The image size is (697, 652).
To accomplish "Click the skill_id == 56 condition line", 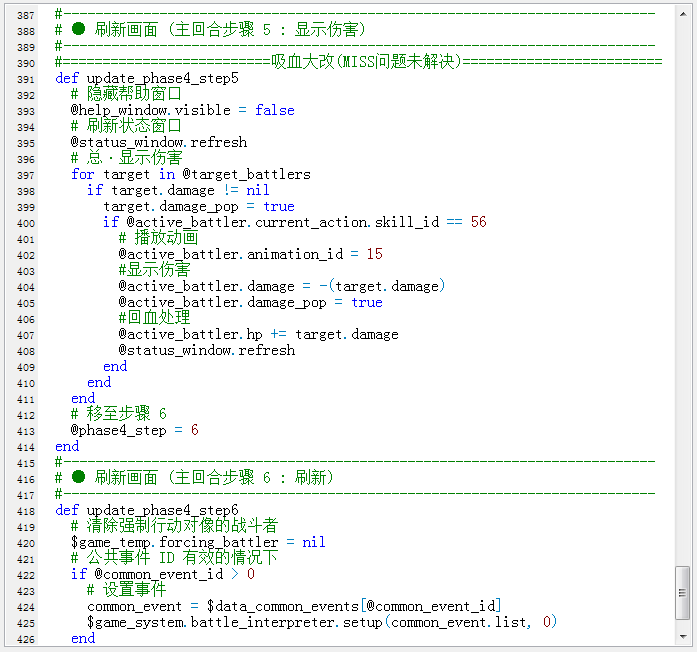I will point(295,222).
